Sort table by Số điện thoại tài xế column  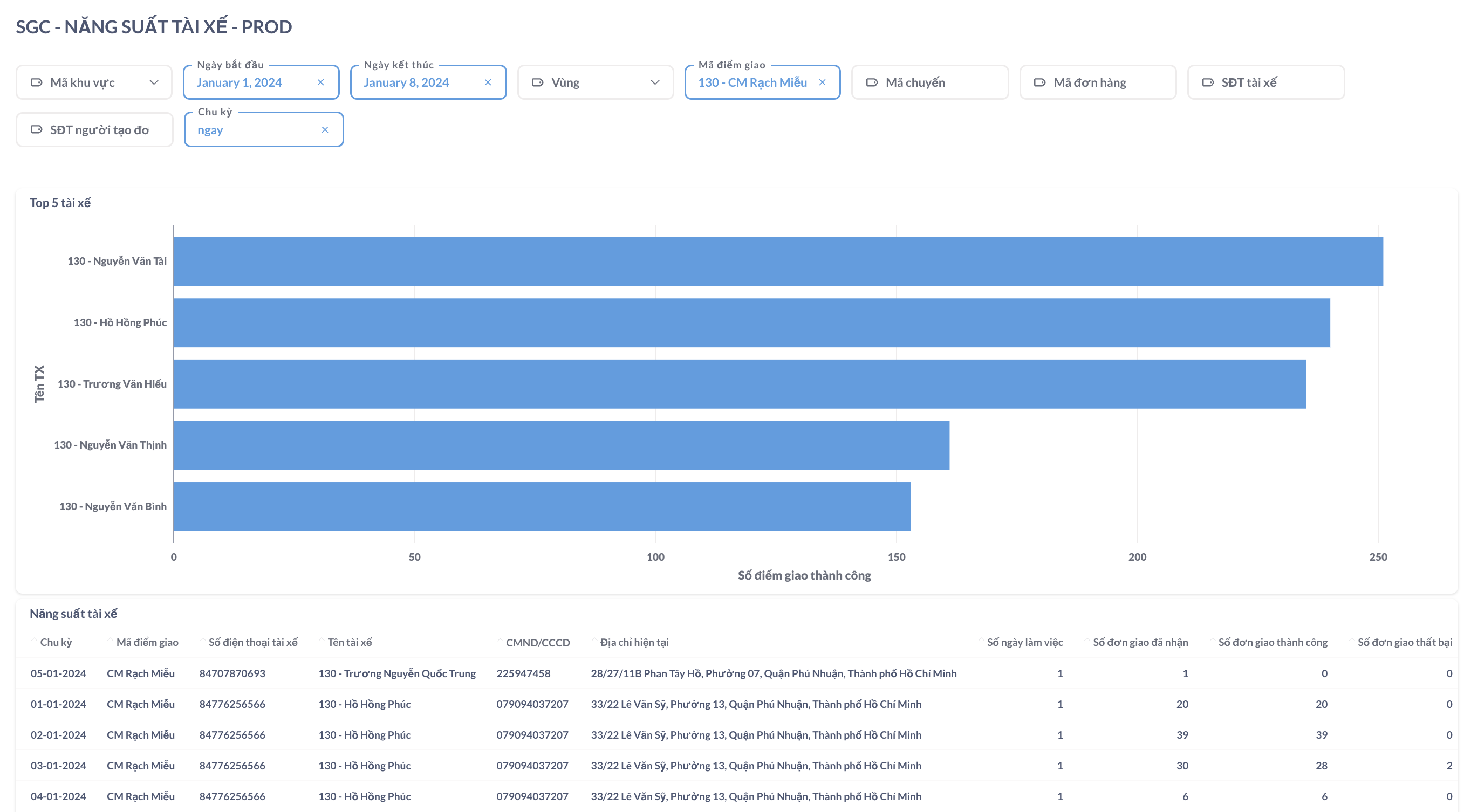(253, 642)
